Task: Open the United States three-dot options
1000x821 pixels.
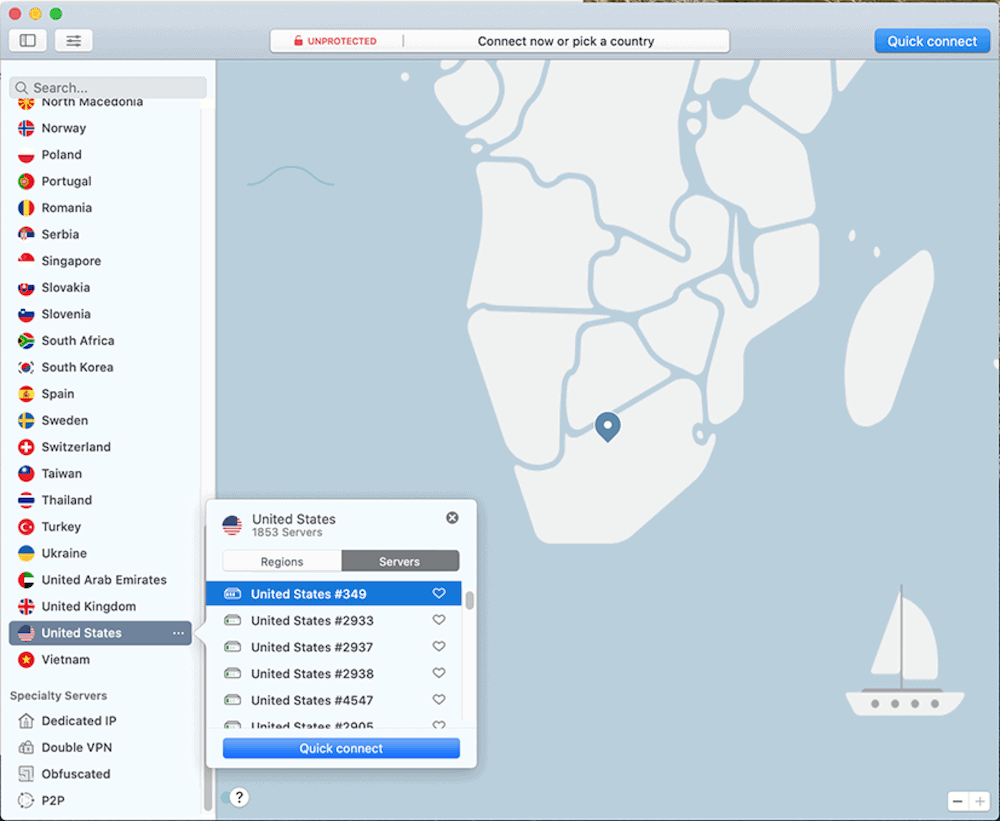Action: 178,633
